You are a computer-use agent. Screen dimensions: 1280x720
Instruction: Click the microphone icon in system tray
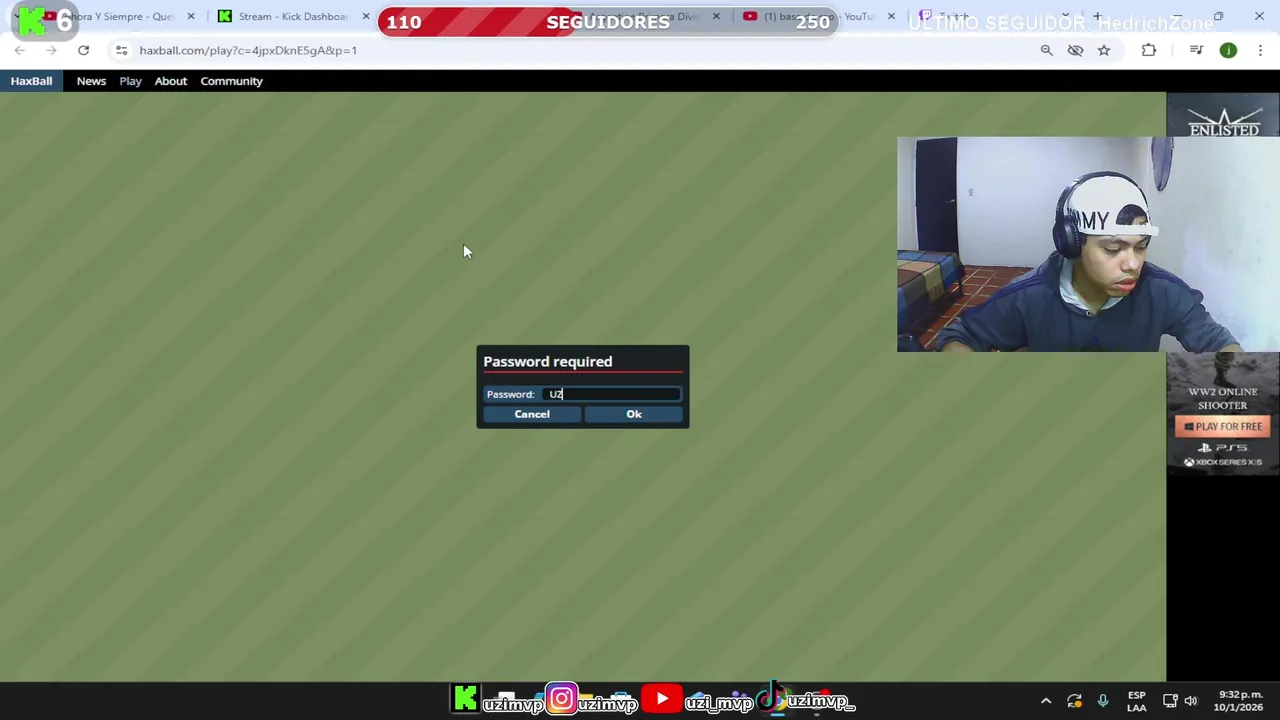coord(1102,701)
